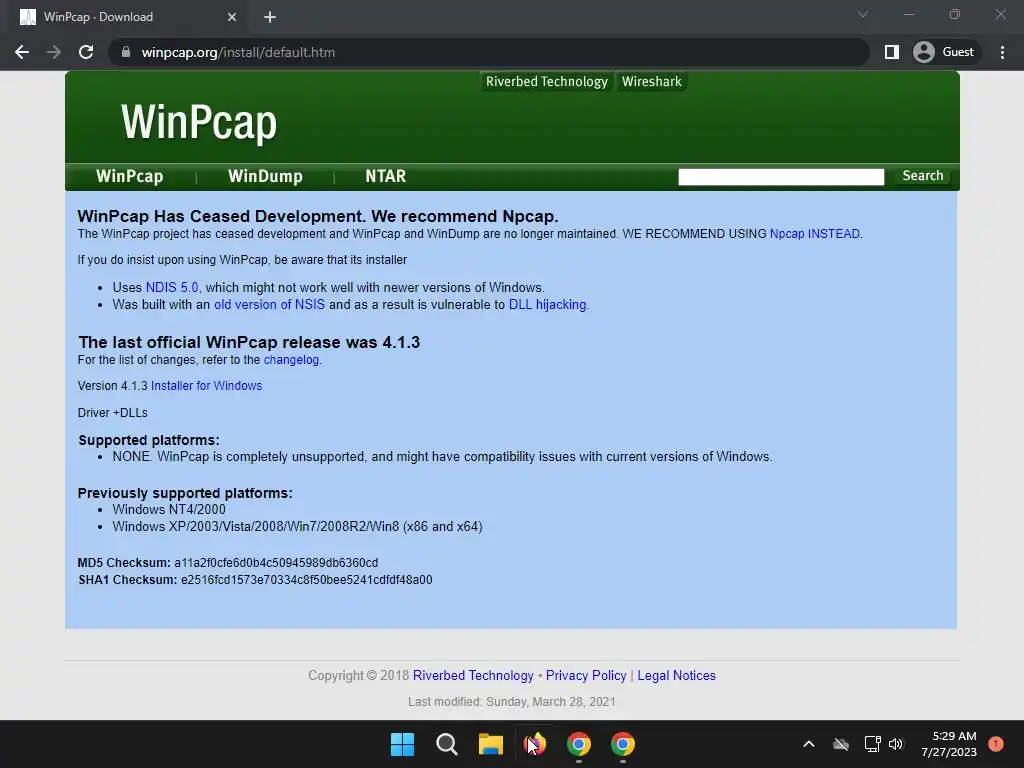
Task: Open the DLL hijacking link
Action: [x=547, y=304]
